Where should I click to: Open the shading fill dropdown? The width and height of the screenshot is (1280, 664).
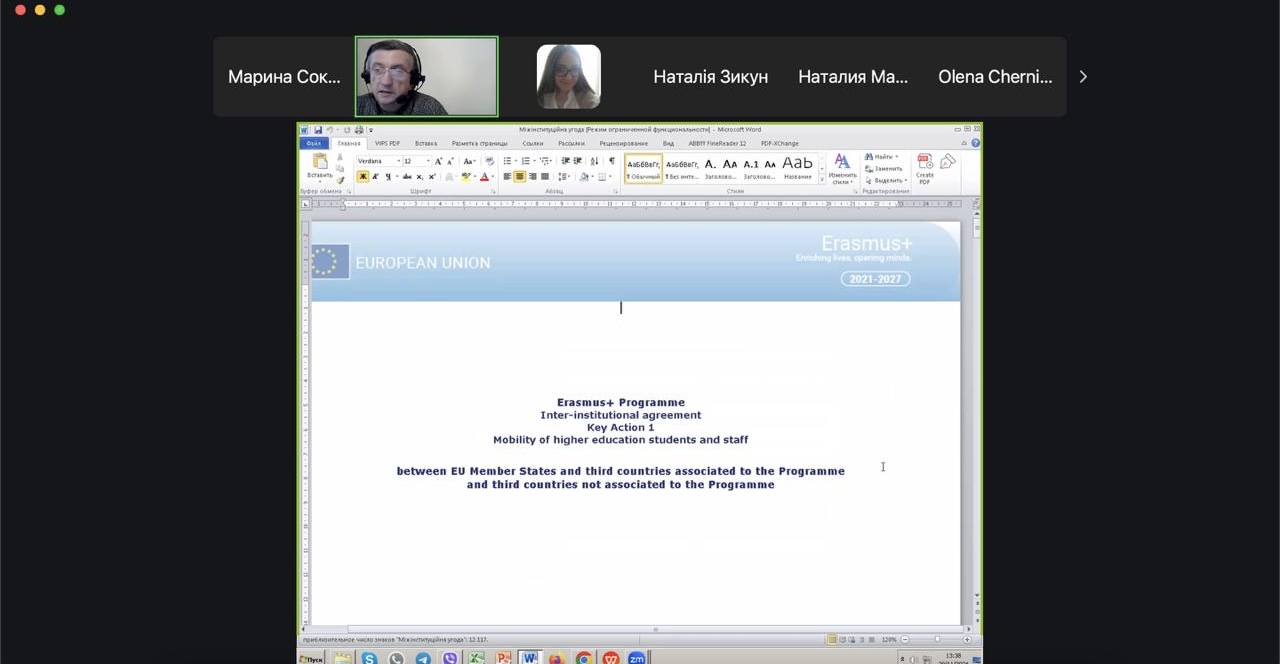click(592, 177)
